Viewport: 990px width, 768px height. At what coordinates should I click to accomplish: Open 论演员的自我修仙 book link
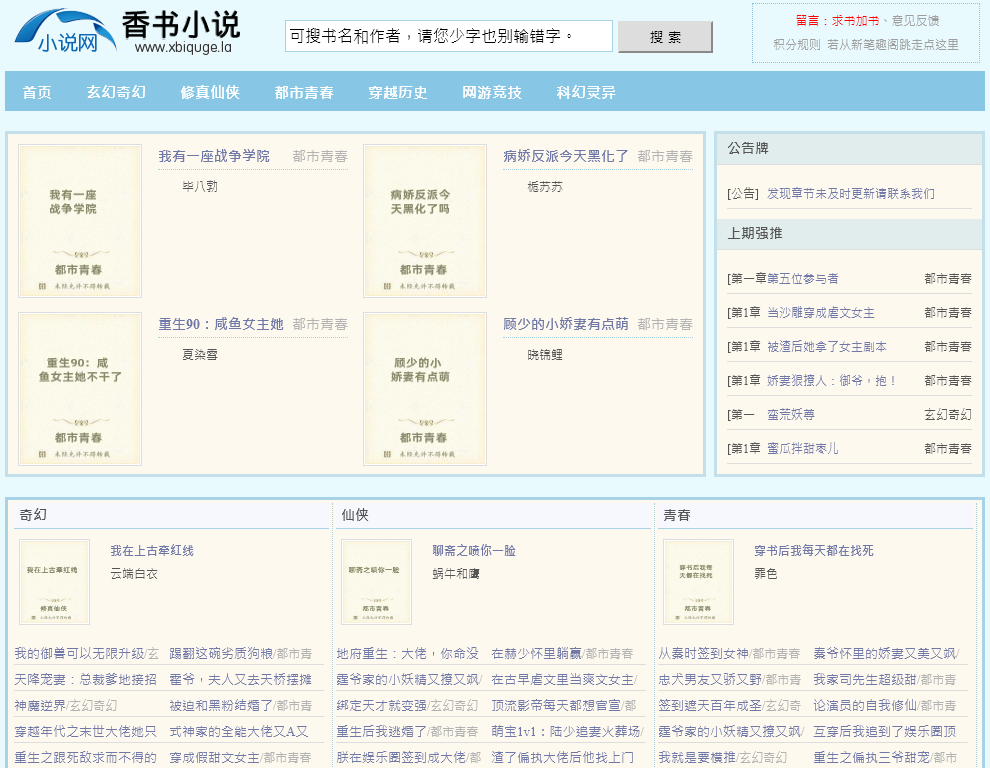(864, 705)
